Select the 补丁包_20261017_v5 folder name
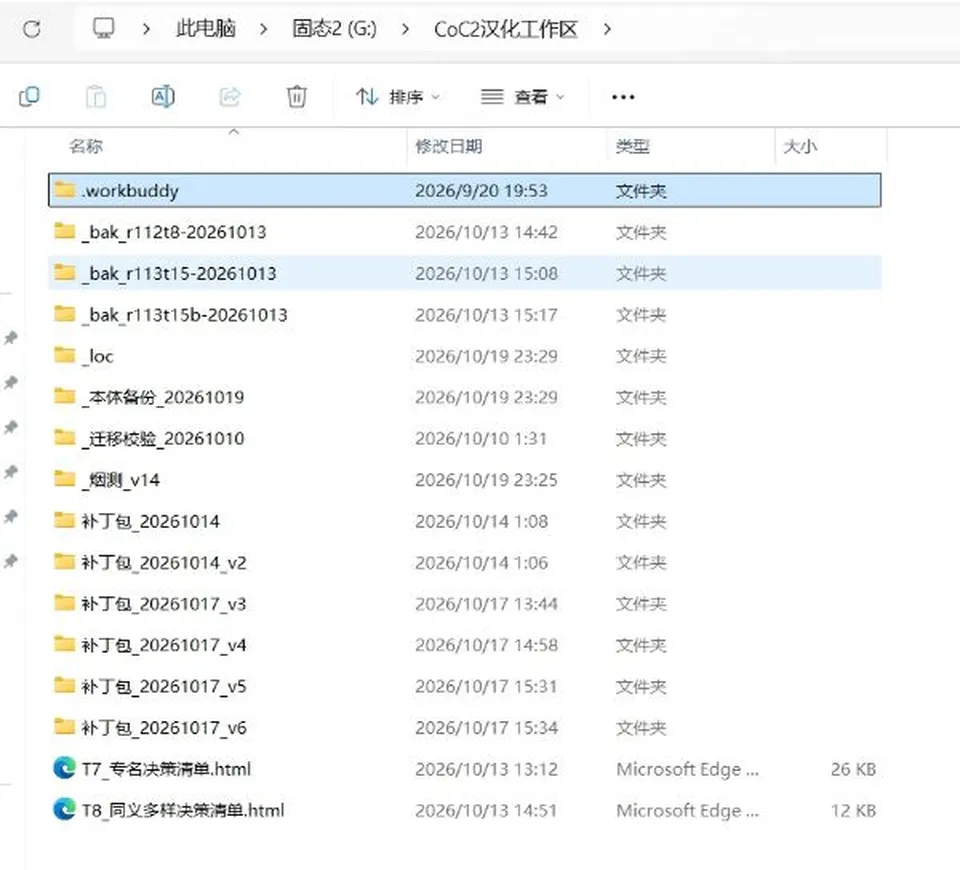Viewport: 960px width, 870px height. tap(164, 686)
